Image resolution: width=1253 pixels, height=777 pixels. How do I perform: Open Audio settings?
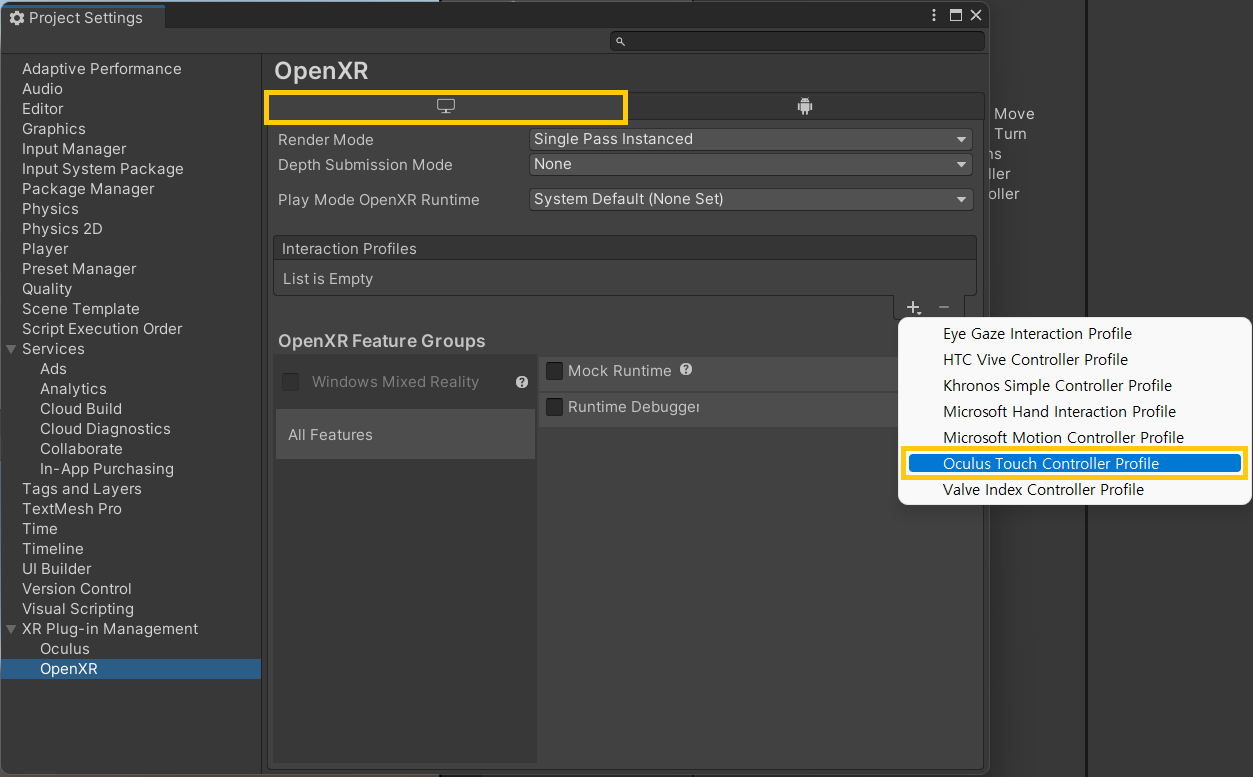coord(42,89)
